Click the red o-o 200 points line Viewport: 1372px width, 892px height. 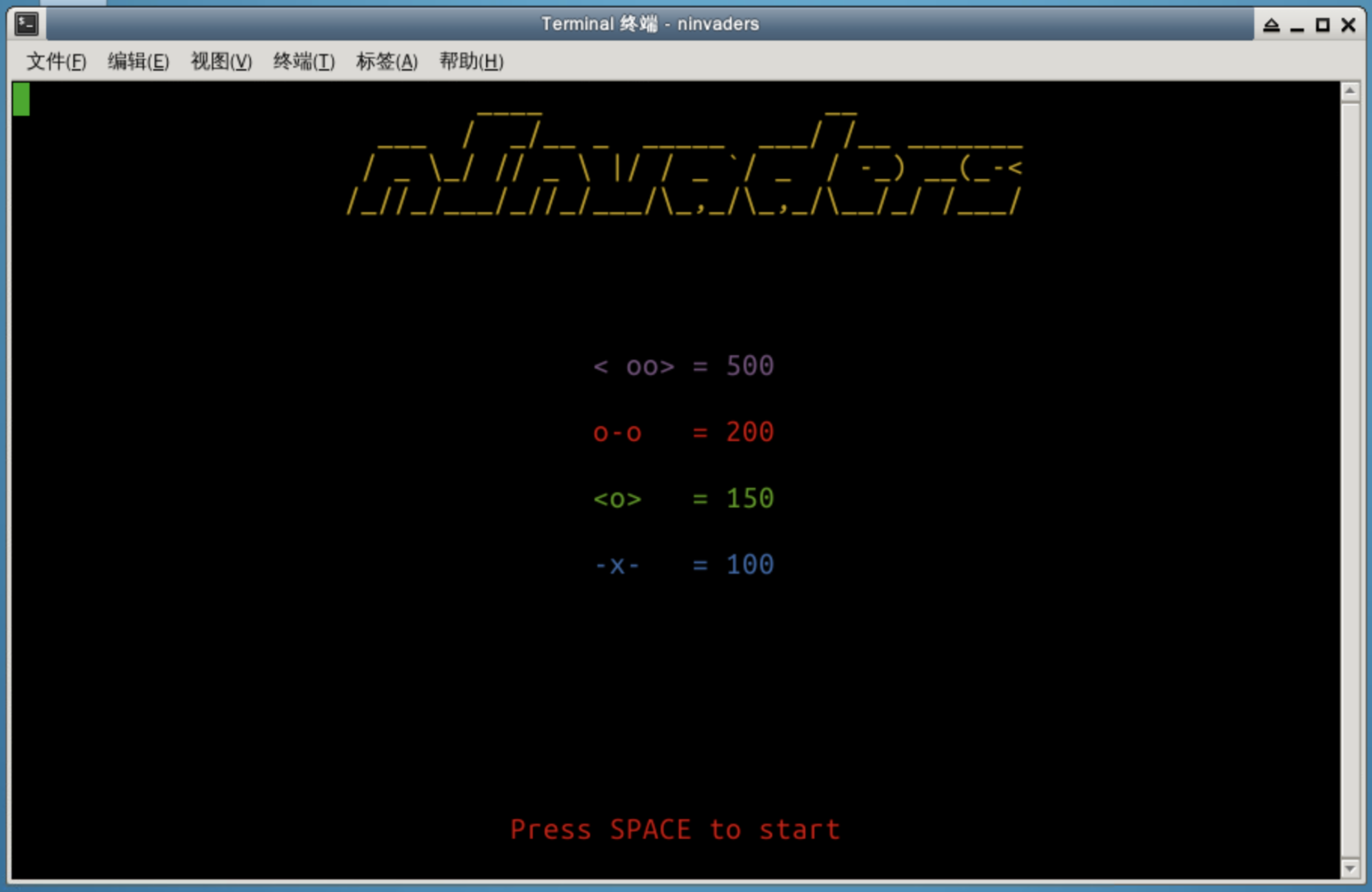(683, 432)
